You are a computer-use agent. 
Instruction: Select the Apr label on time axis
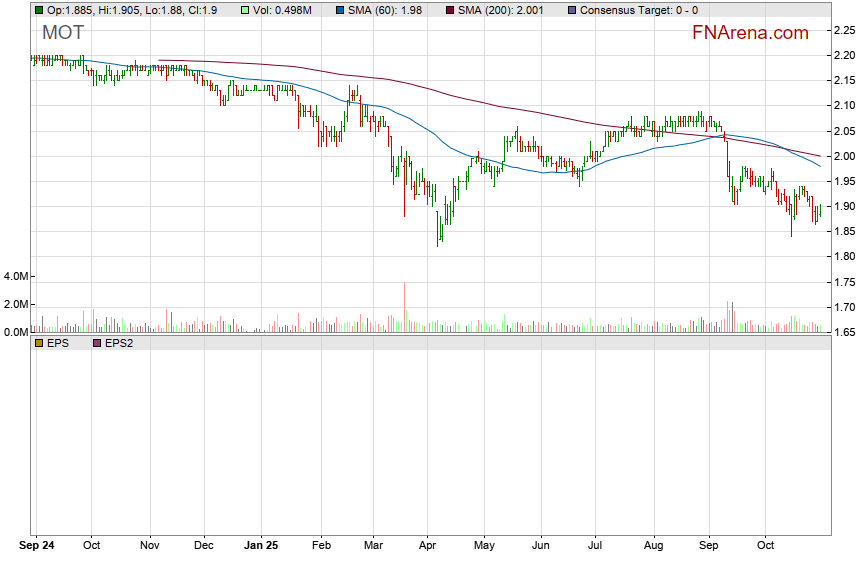click(x=428, y=546)
